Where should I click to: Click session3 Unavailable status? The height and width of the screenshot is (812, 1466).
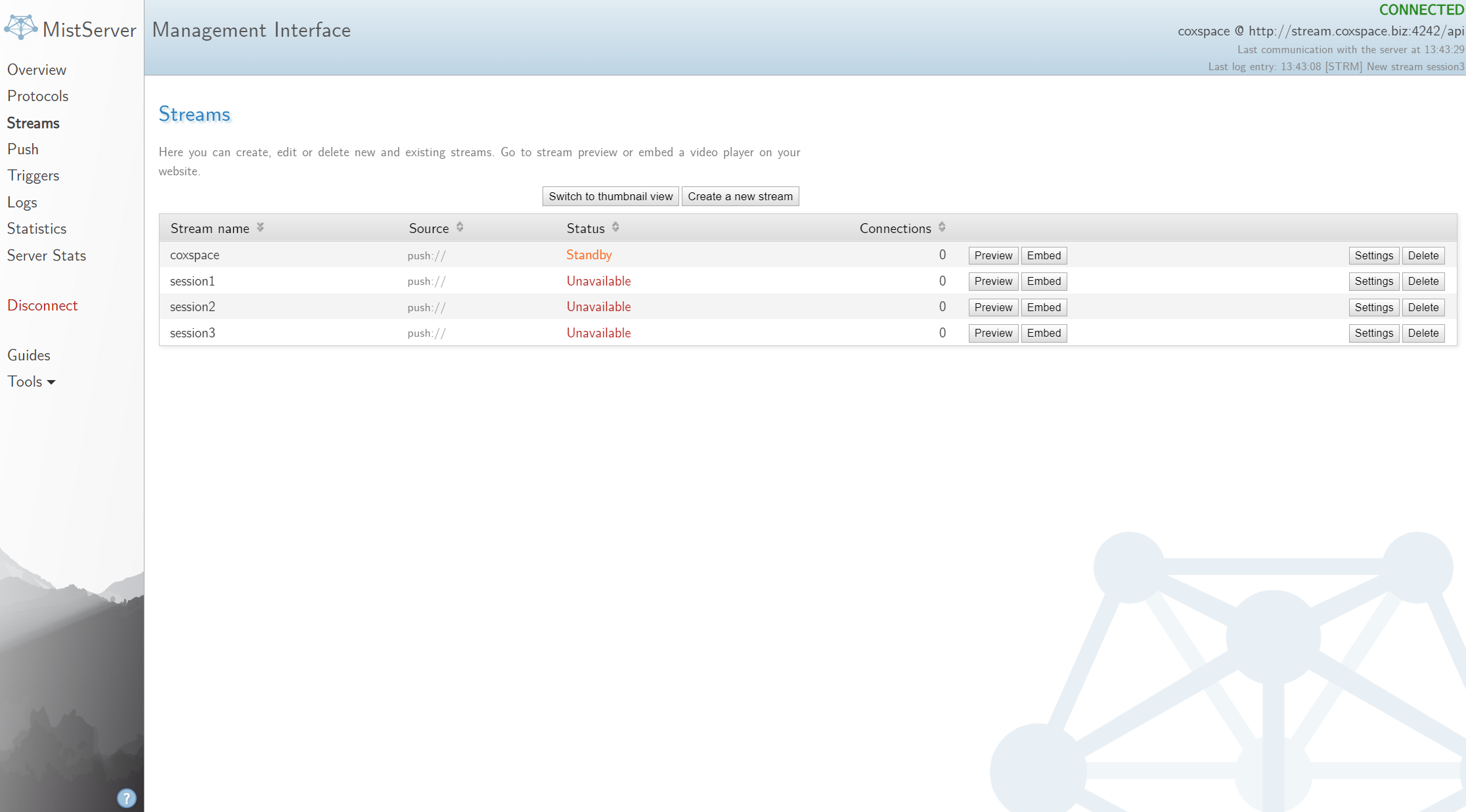pyautogui.click(x=598, y=333)
